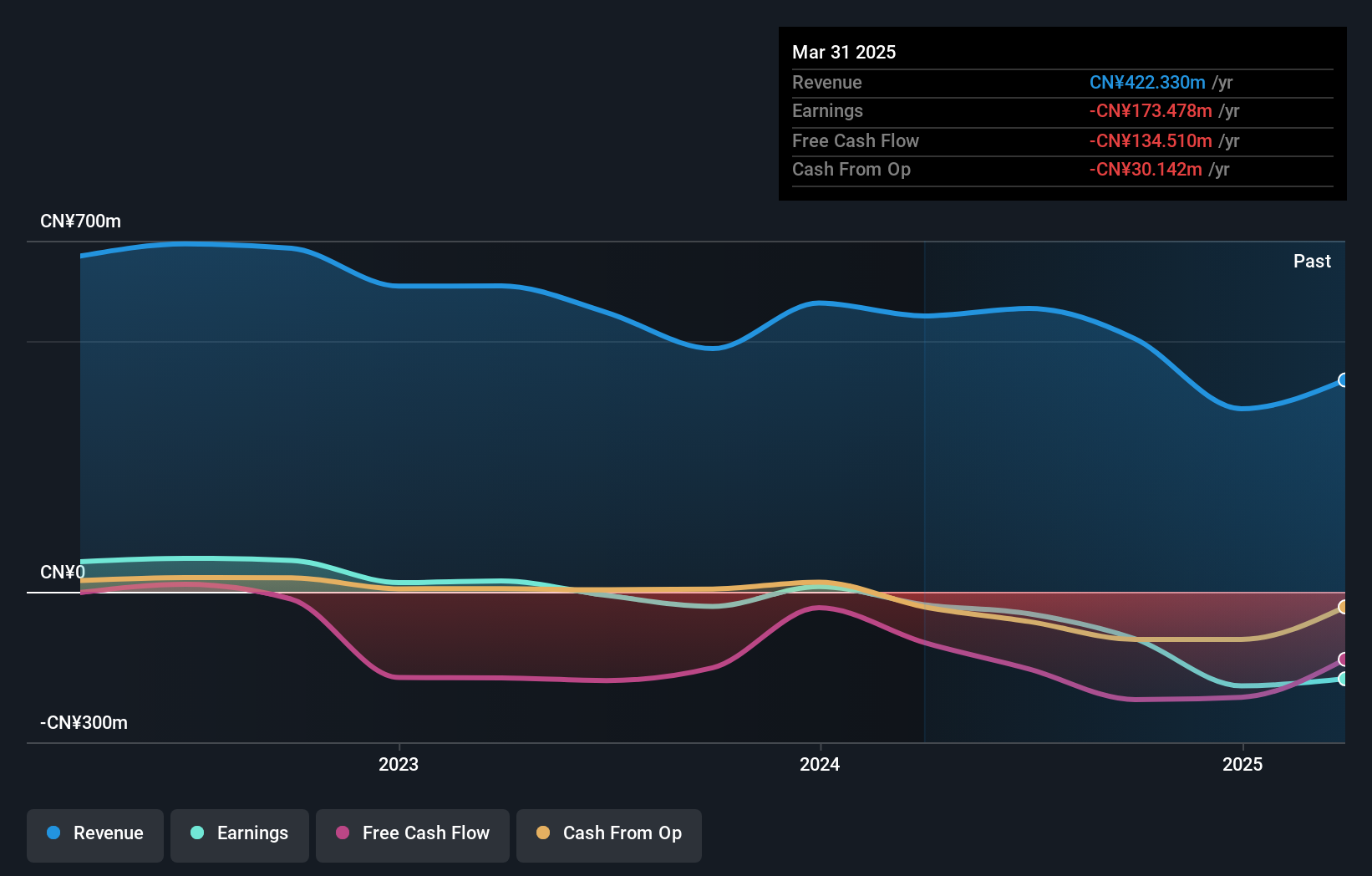
Task: Select the Earnings end-point marker on chart
Action: (1343, 679)
